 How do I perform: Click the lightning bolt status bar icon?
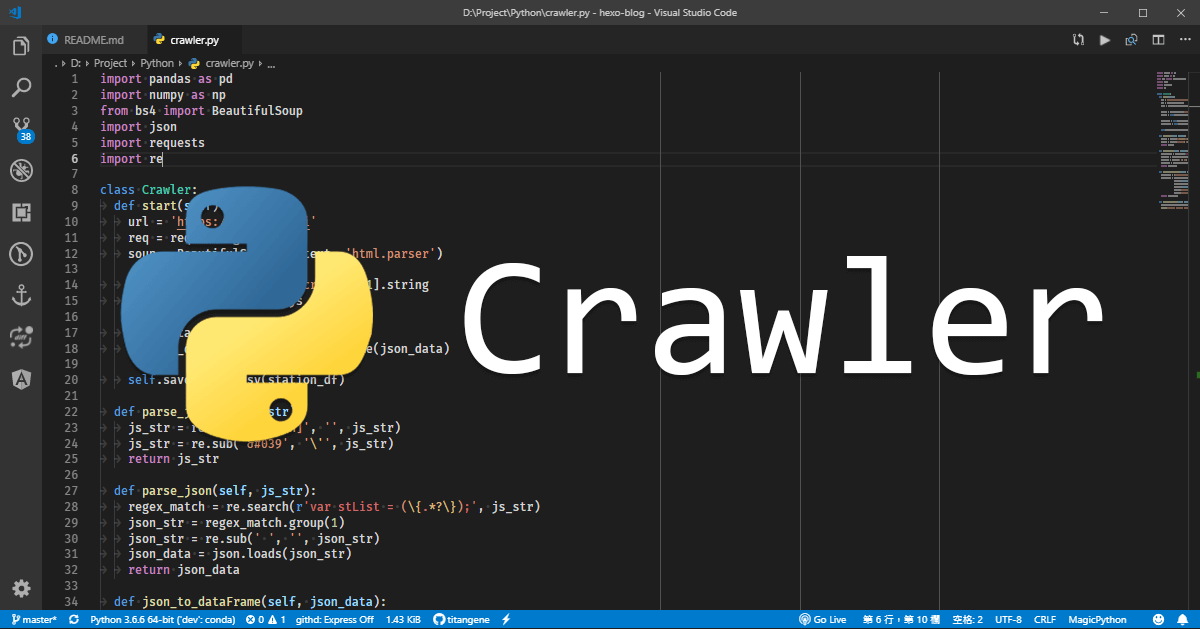tap(506, 620)
